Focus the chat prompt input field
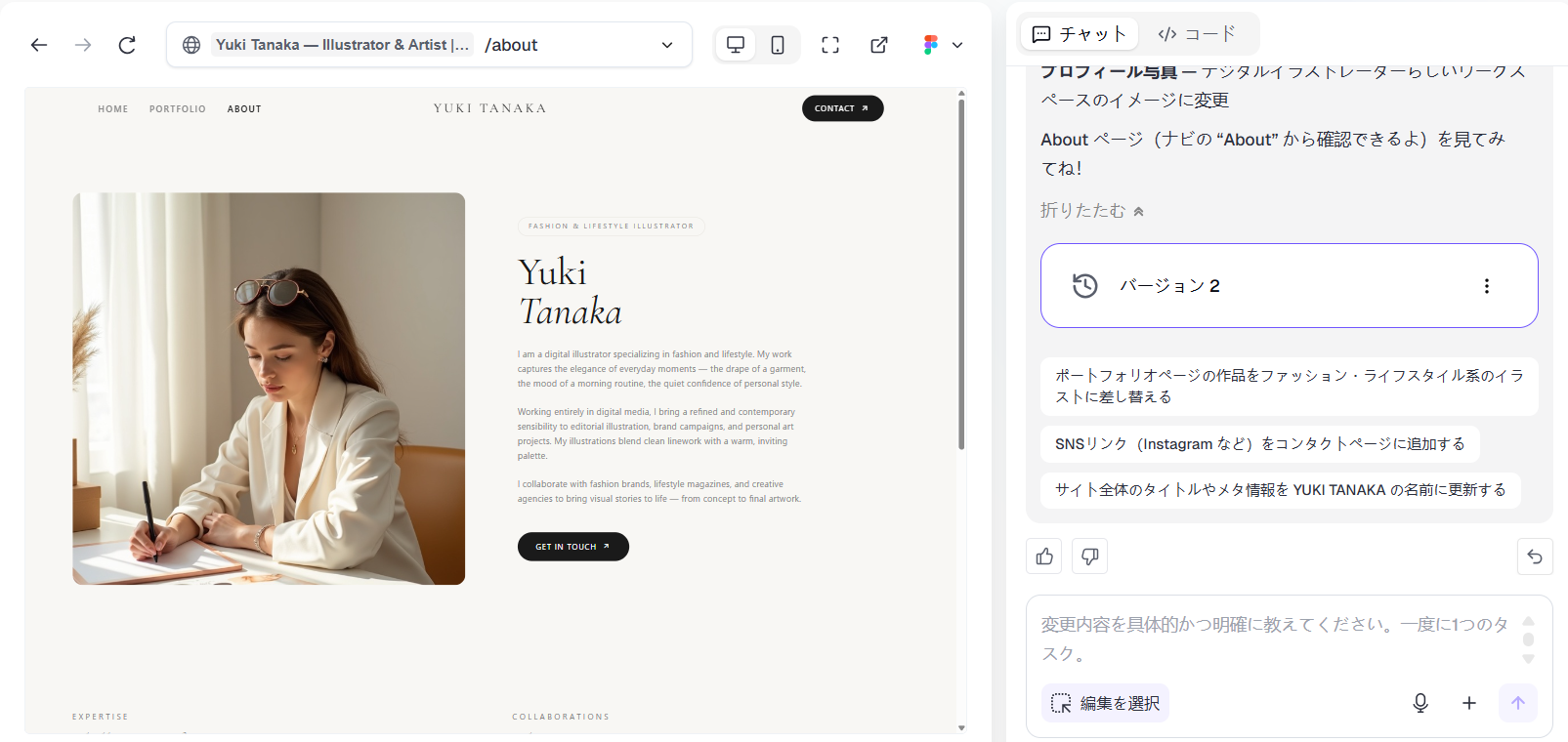The image size is (1568, 742). tap(1275, 639)
